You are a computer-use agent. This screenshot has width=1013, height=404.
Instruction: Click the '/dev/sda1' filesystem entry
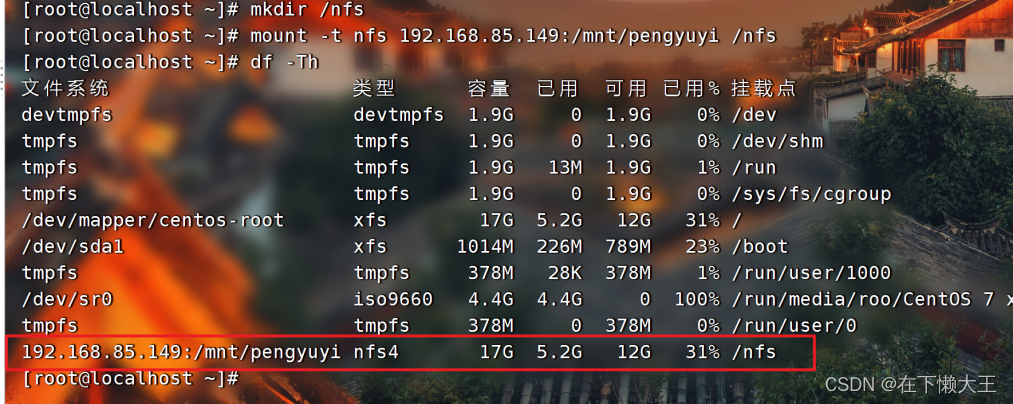click(x=72, y=247)
